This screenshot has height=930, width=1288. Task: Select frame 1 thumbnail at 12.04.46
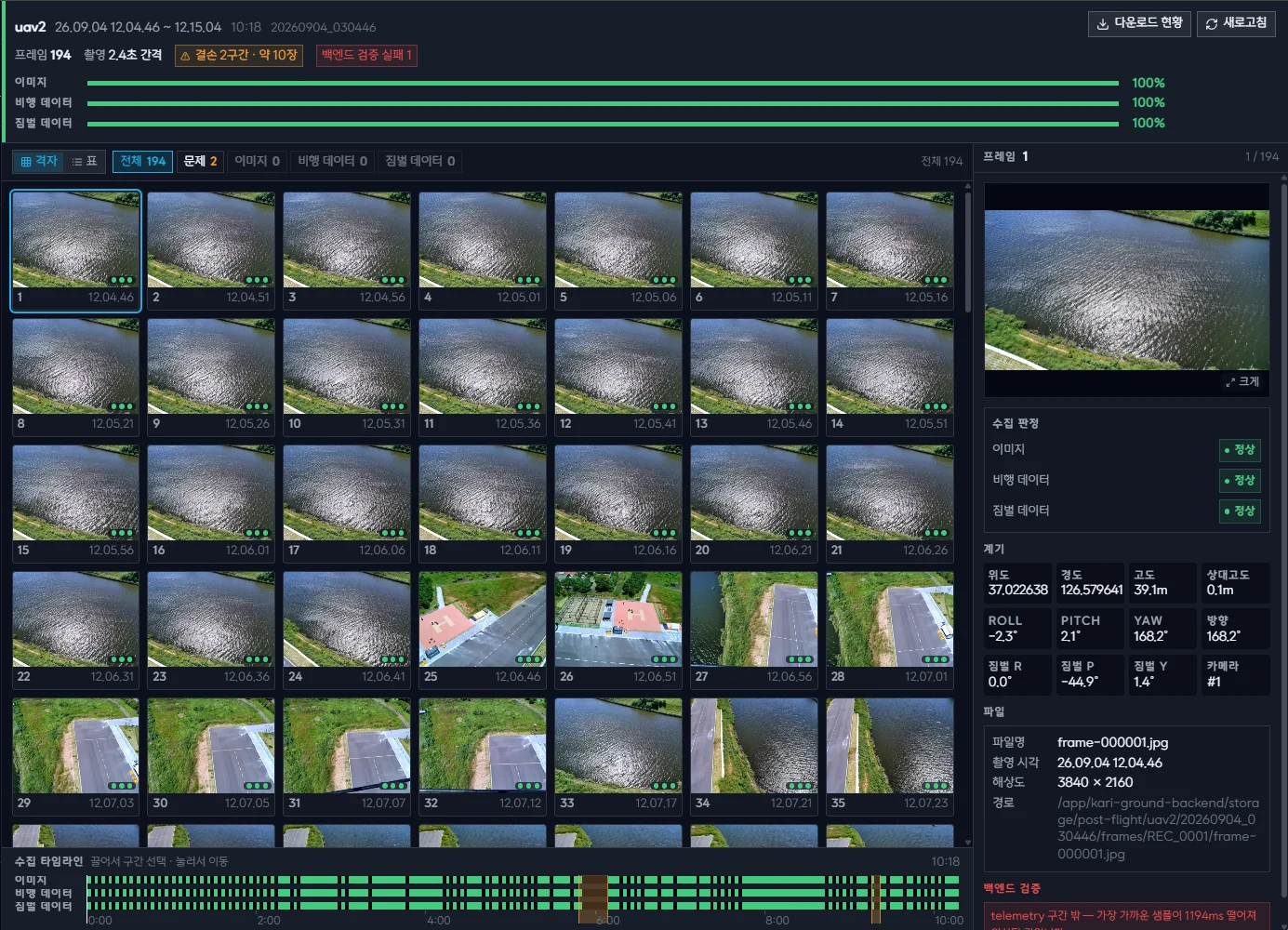tap(76, 251)
